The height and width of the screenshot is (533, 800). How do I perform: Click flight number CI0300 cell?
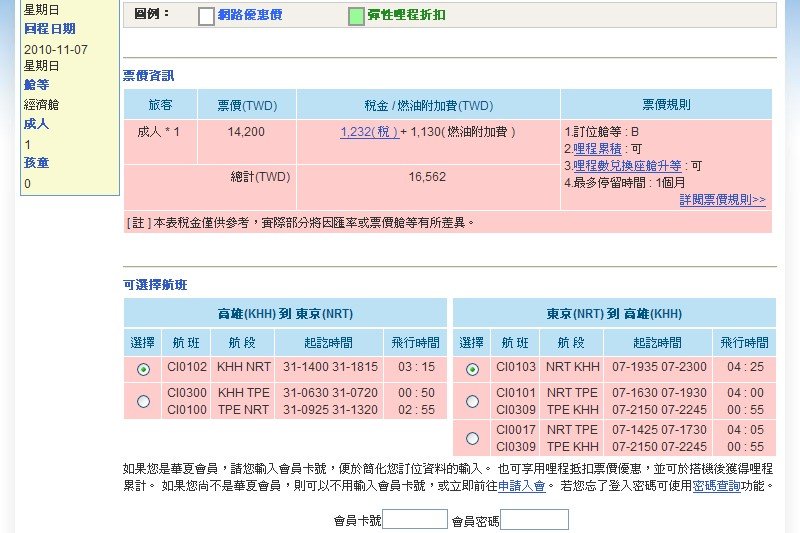coord(187,393)
